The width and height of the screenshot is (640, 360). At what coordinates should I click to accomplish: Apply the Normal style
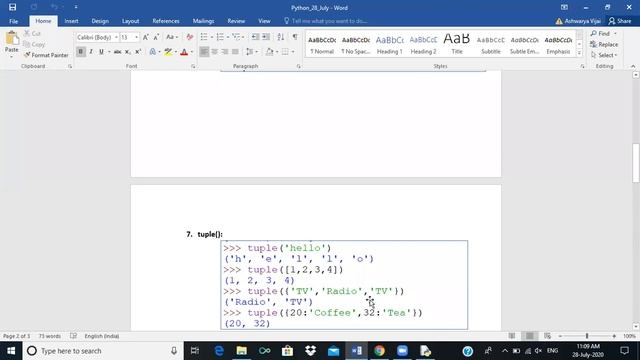pos(322,44)
